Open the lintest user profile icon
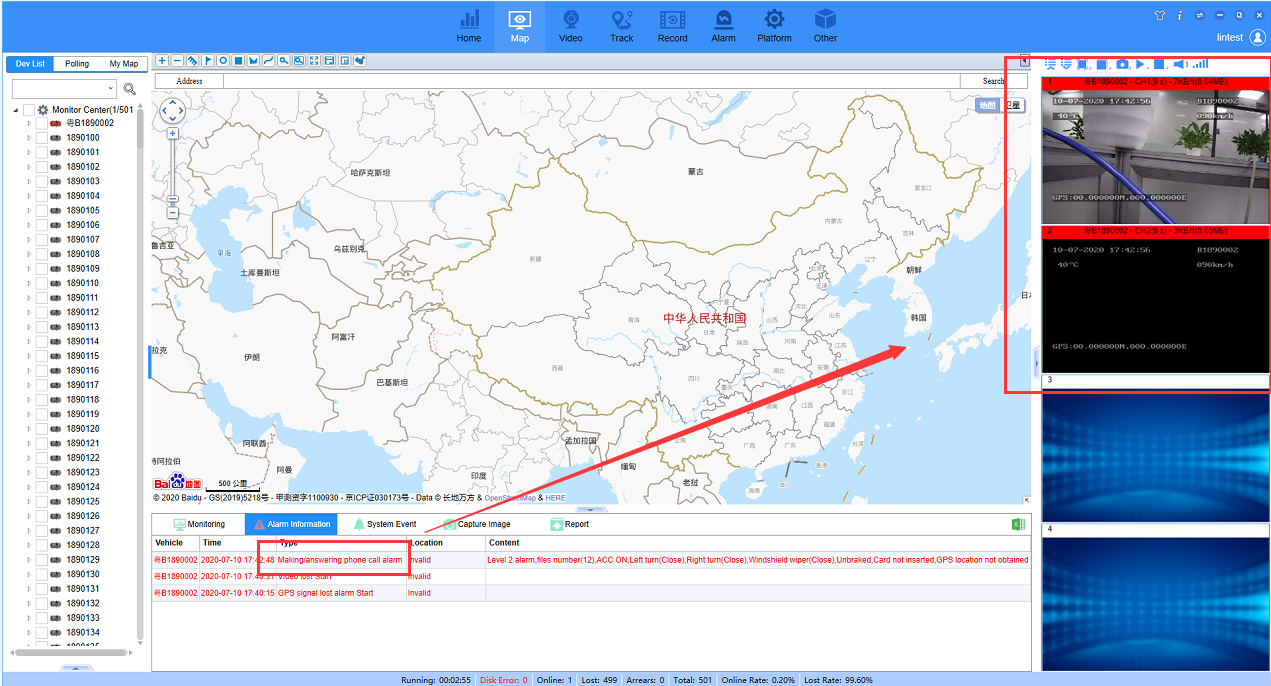 1257,38
